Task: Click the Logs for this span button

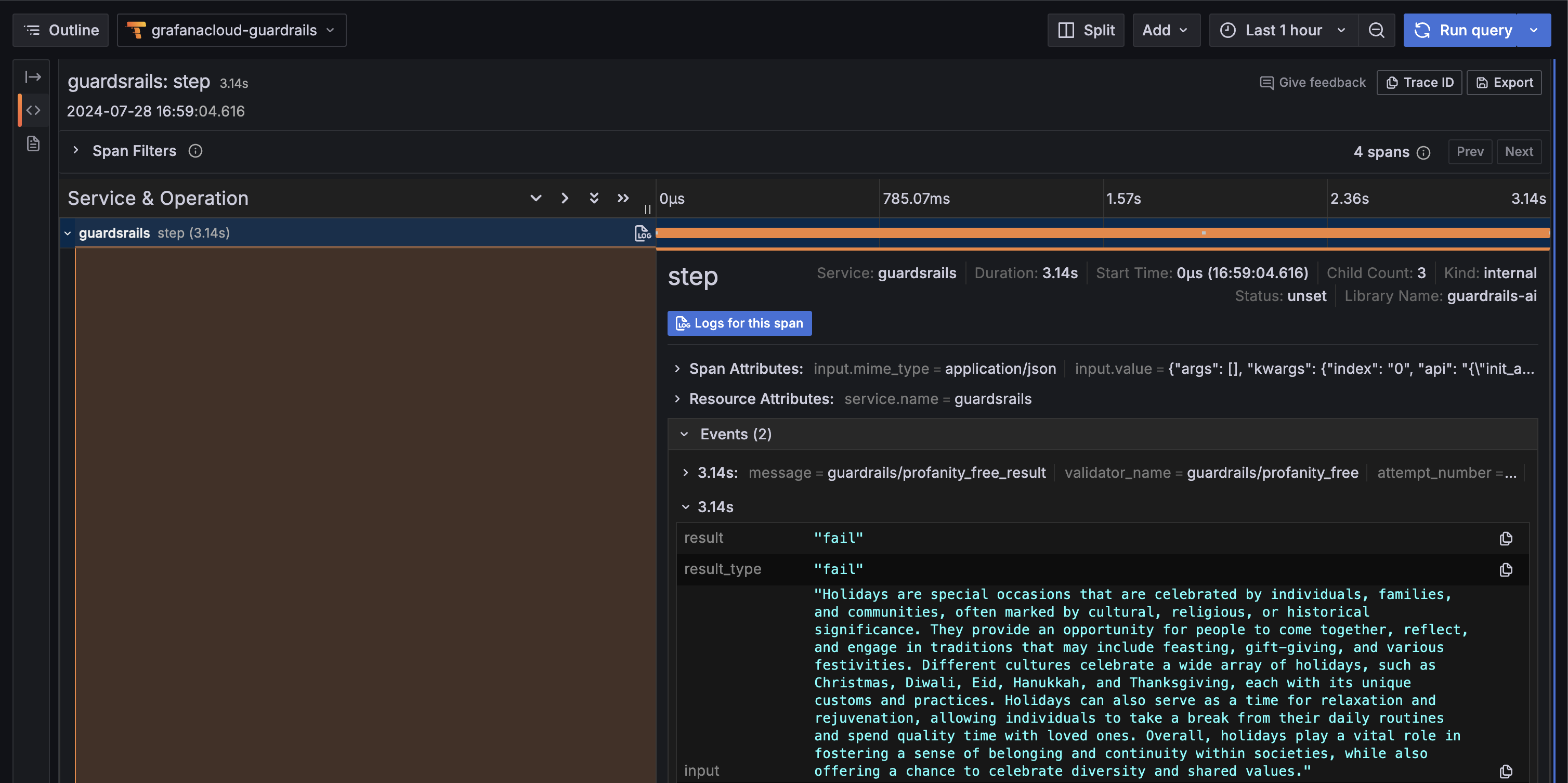Action: [x=739, y=323]
